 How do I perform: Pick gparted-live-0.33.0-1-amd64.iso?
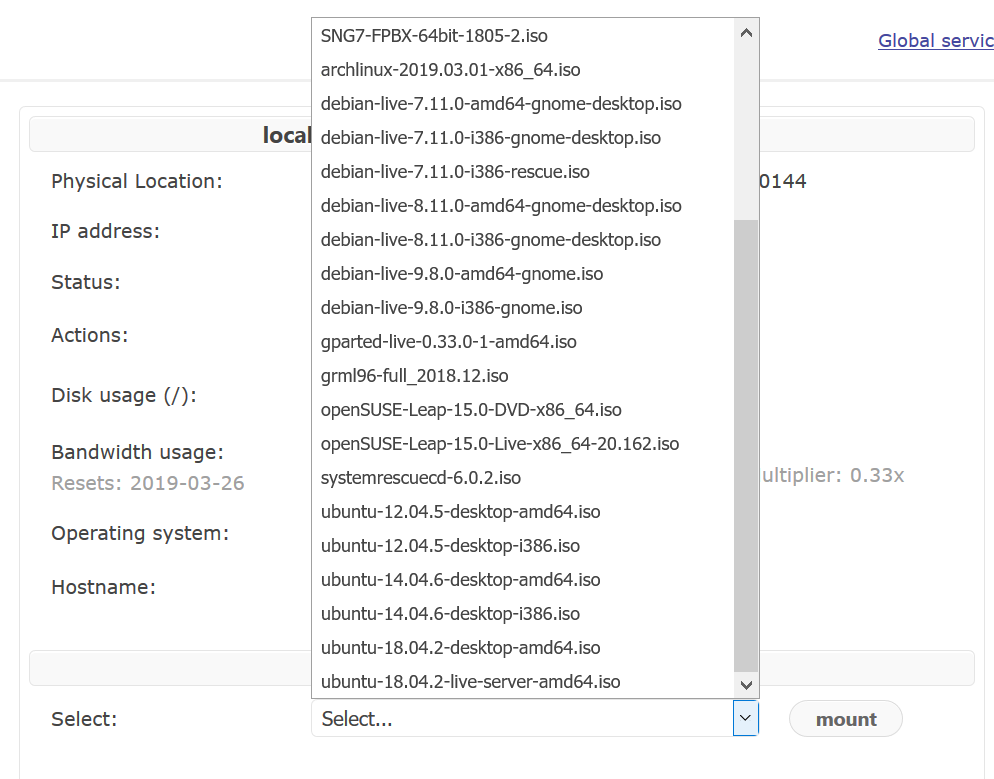point(523,342)
